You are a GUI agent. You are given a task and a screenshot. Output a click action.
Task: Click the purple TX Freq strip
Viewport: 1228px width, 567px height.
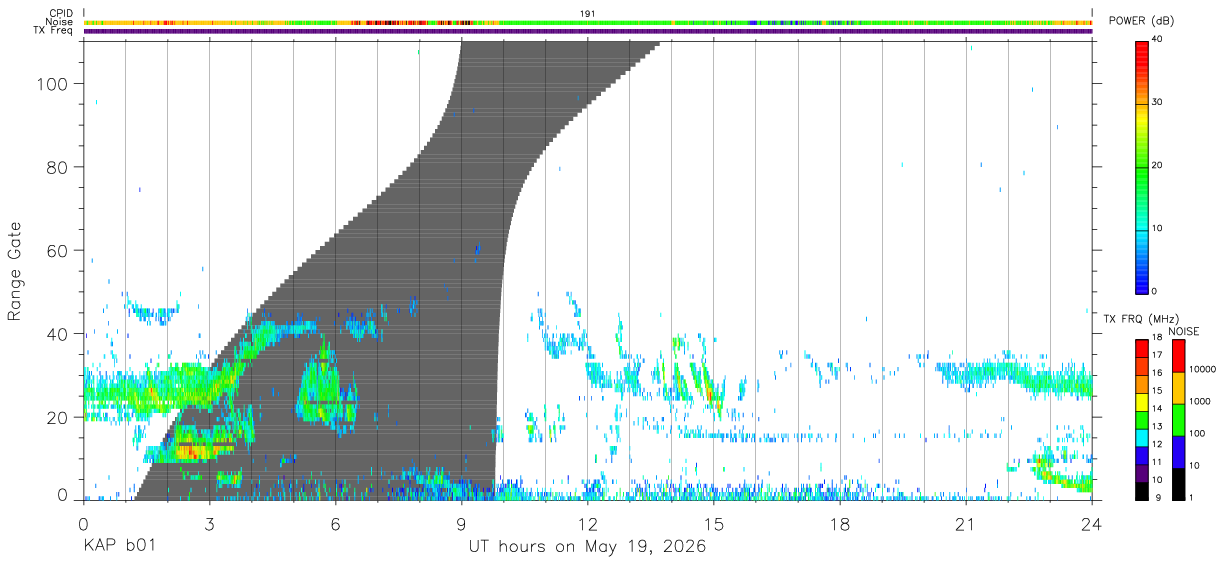(588, 31)
